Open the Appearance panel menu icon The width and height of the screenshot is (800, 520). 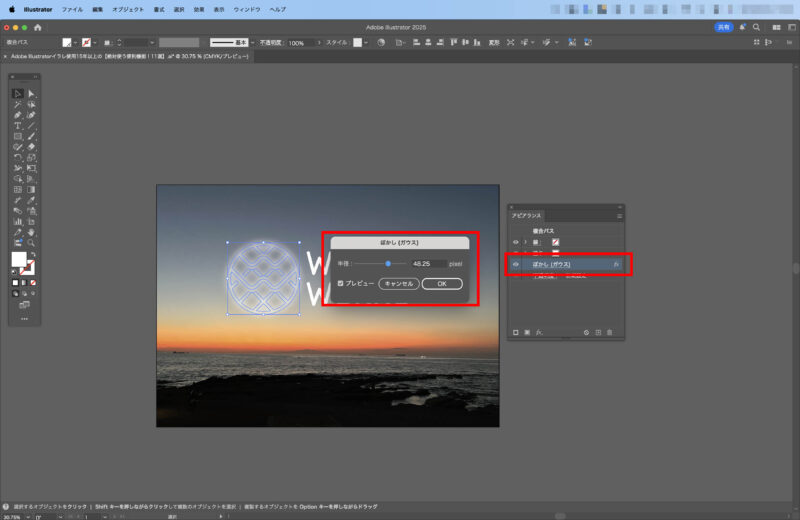coord(619,216)
